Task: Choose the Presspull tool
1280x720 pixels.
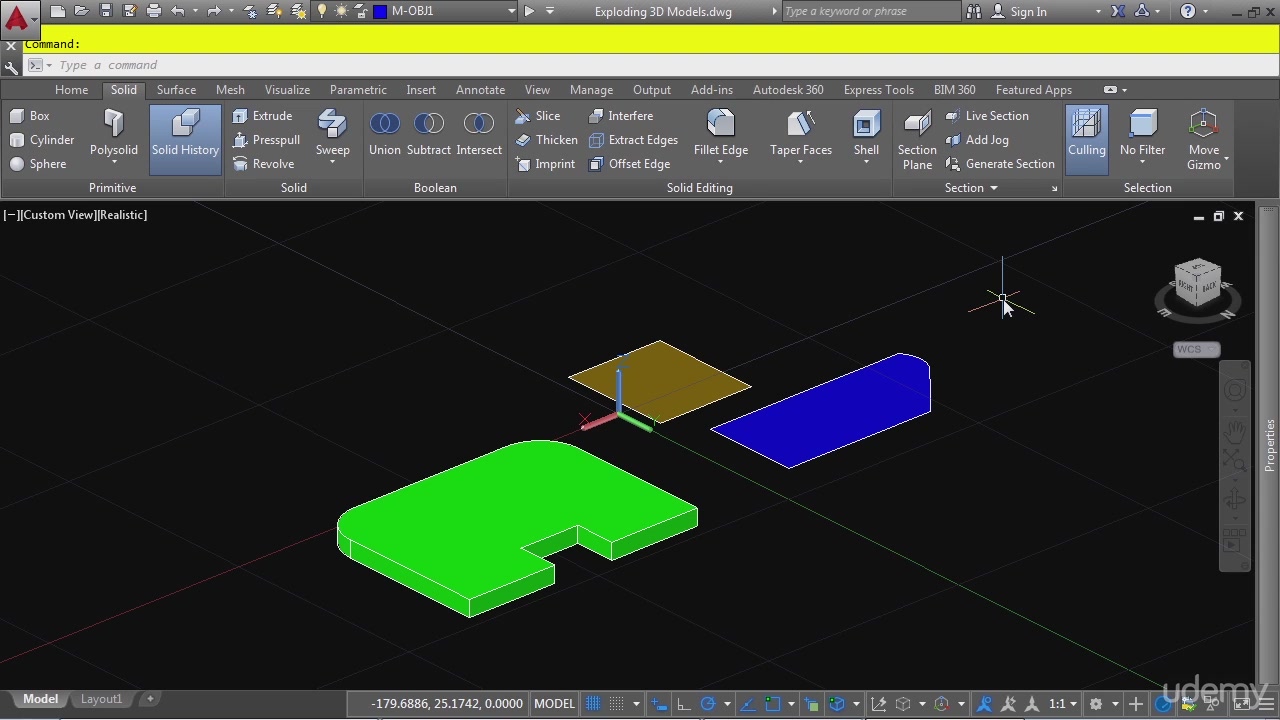Action: [x=266, y=140]
